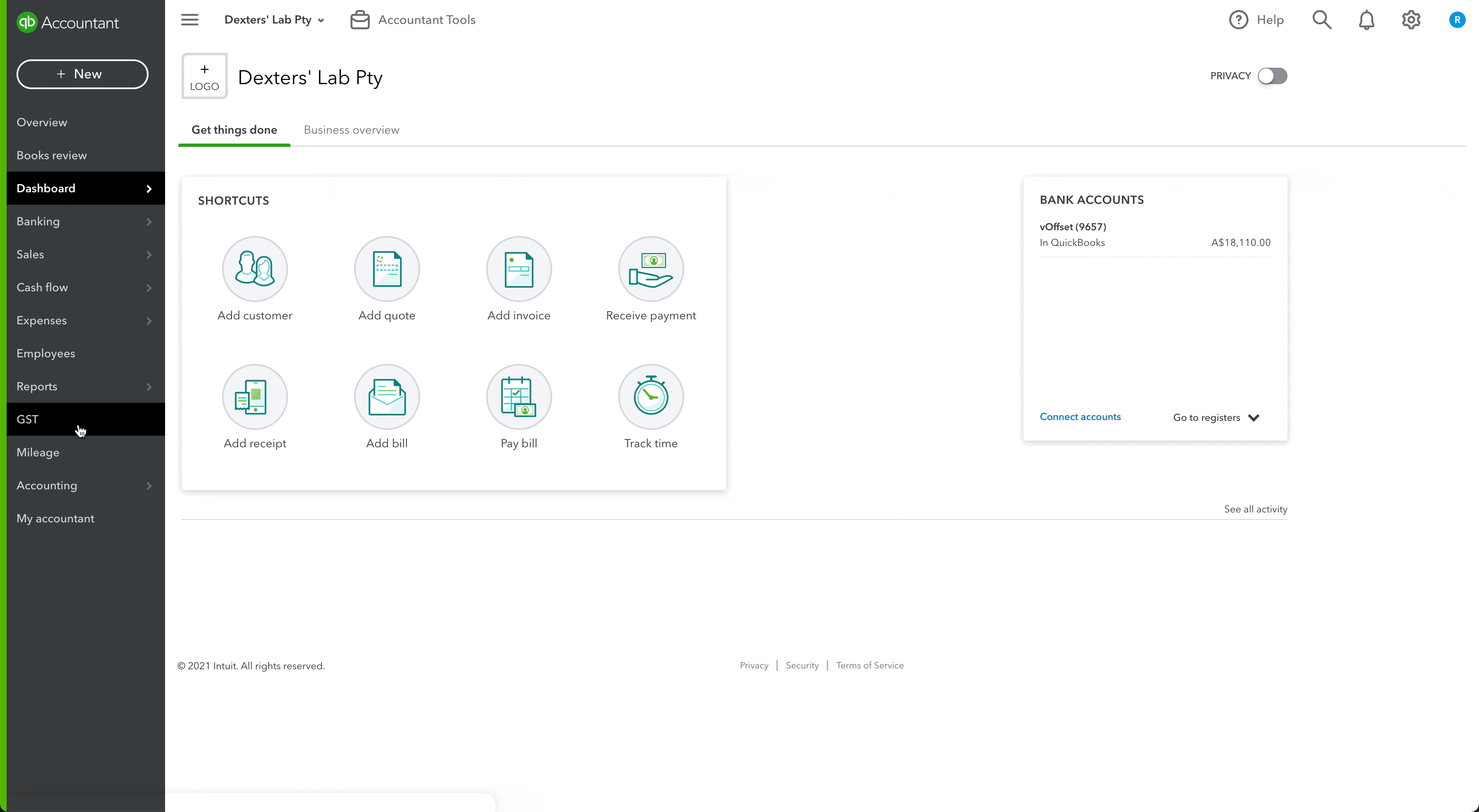This screenshot has width=1479, height=812.
Task: Switch to the Business overview tab
Action: (351, 130)
